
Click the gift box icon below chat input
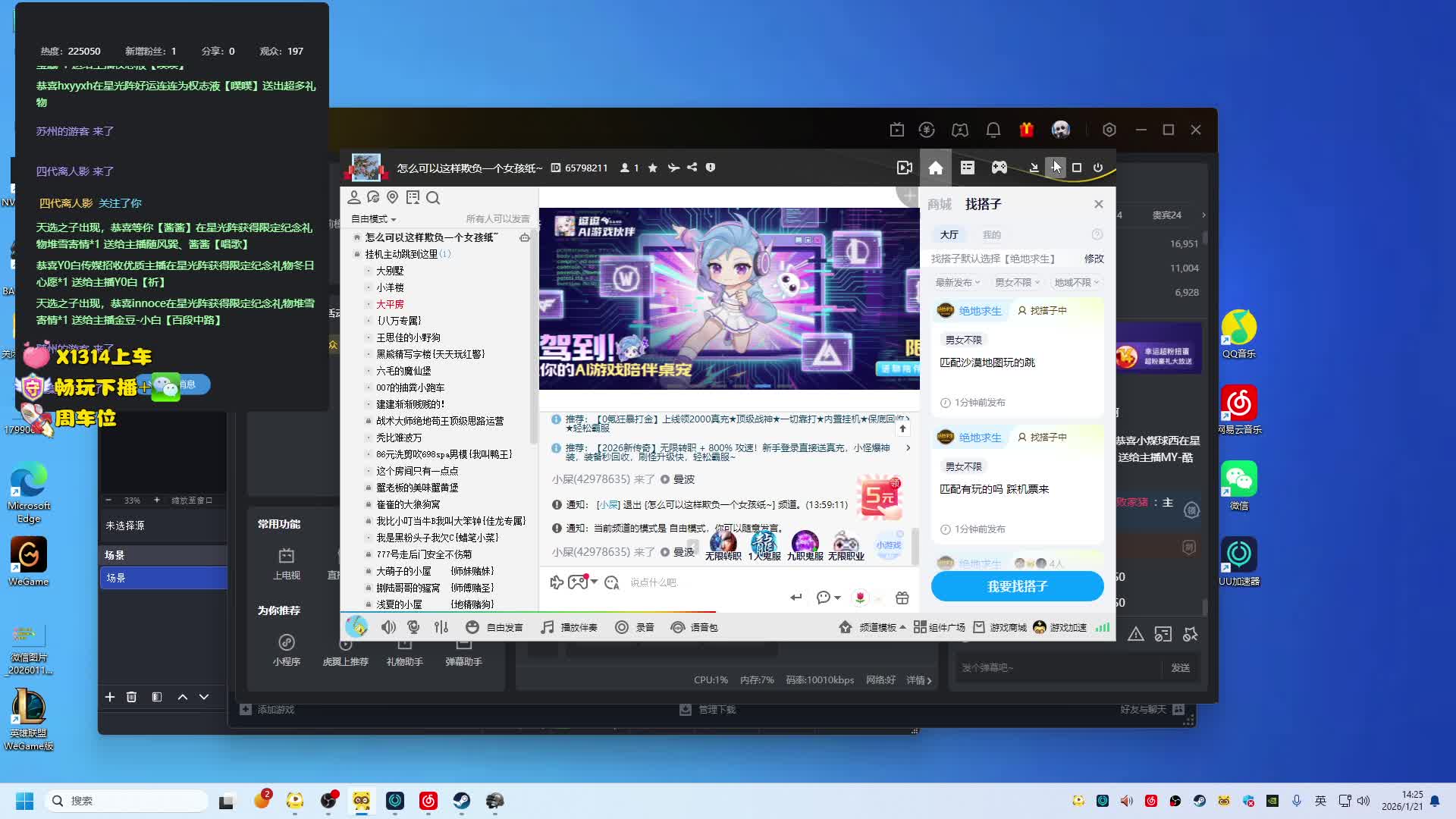point(902,598)
